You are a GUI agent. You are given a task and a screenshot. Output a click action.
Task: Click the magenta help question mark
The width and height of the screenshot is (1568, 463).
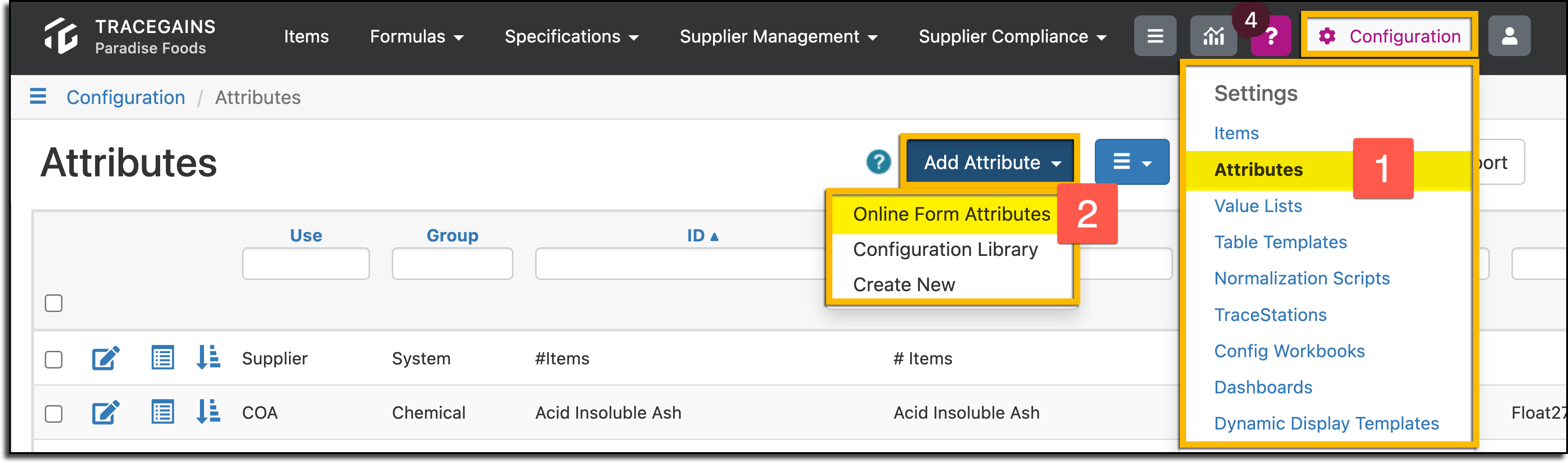1271,37
